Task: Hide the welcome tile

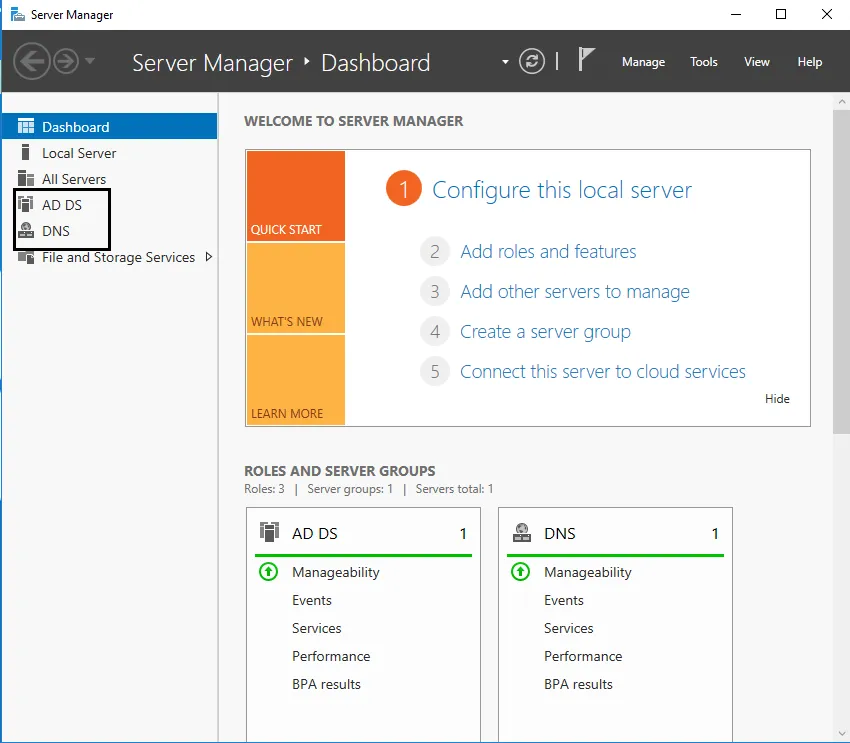Action: coord(777,399)
